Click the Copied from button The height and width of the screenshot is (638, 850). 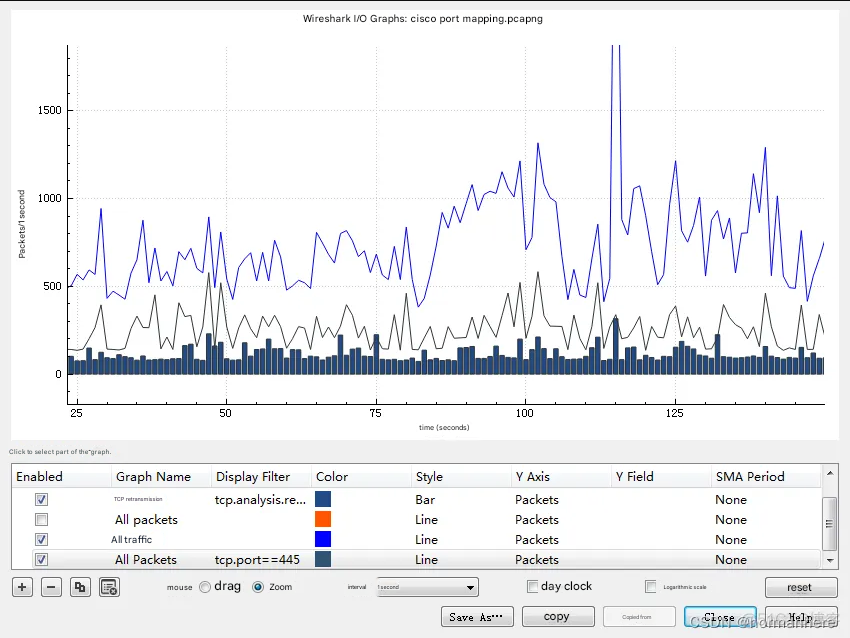tap(639, 617)
